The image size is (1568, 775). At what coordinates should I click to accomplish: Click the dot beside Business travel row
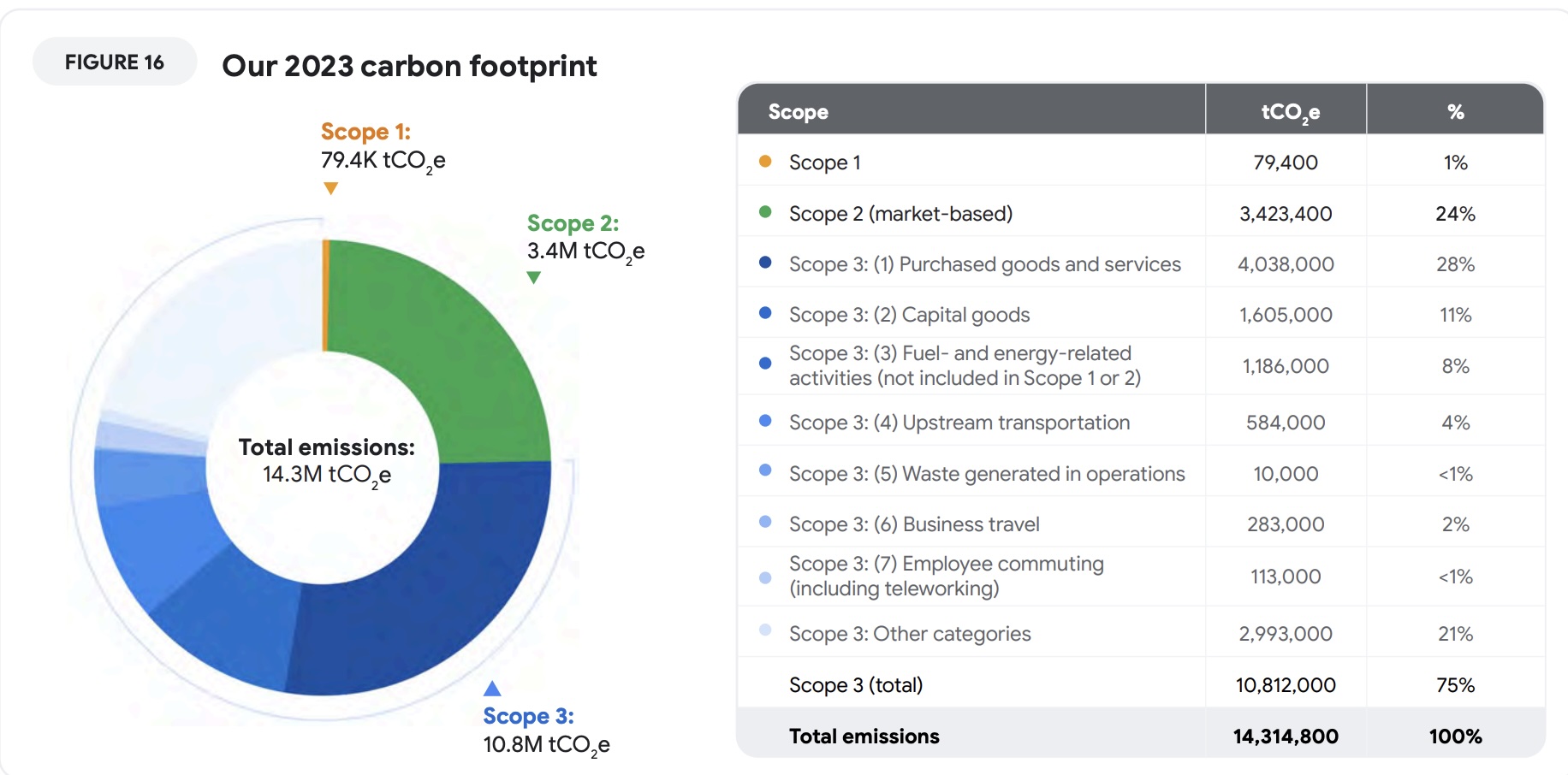765,522
